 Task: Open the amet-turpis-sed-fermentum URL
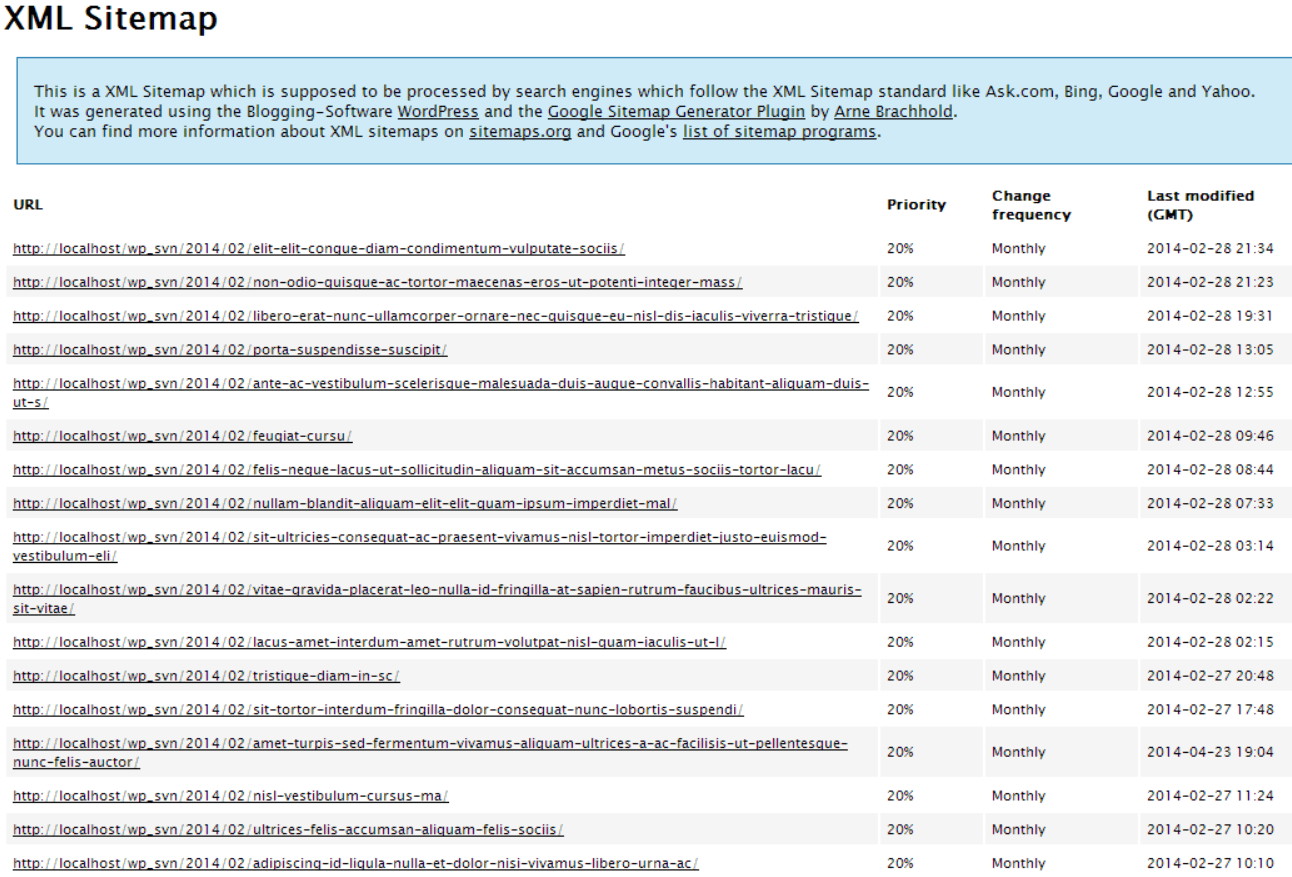431,752
